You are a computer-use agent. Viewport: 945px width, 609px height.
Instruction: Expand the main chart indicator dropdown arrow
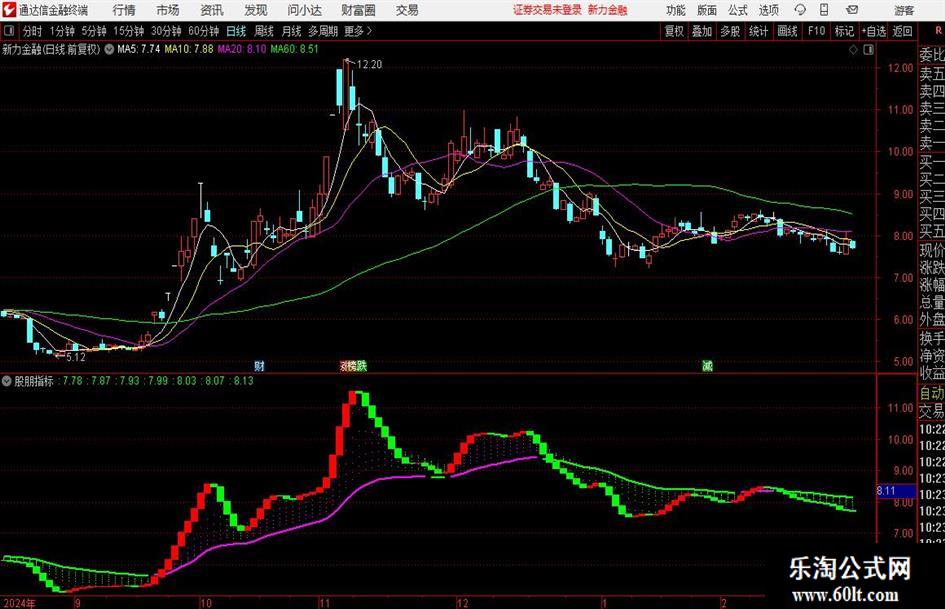tap(109, 49)
